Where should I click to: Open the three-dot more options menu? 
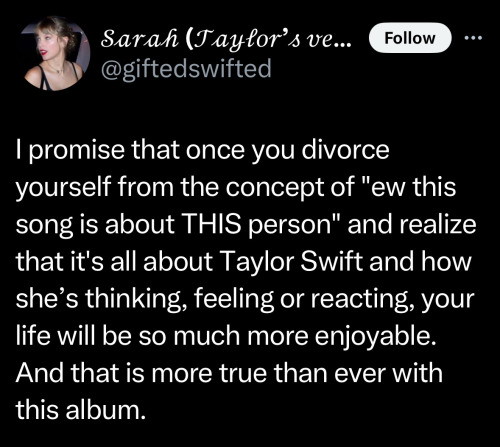pyautogui.click(x=474, y=38)
